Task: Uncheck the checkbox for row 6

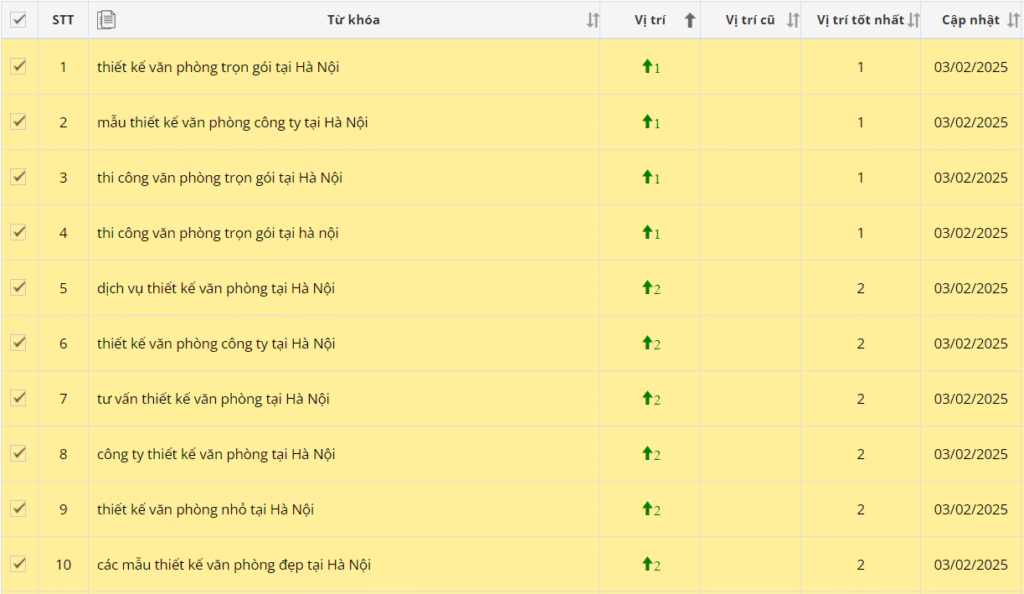Action: (x=18, y=342)
